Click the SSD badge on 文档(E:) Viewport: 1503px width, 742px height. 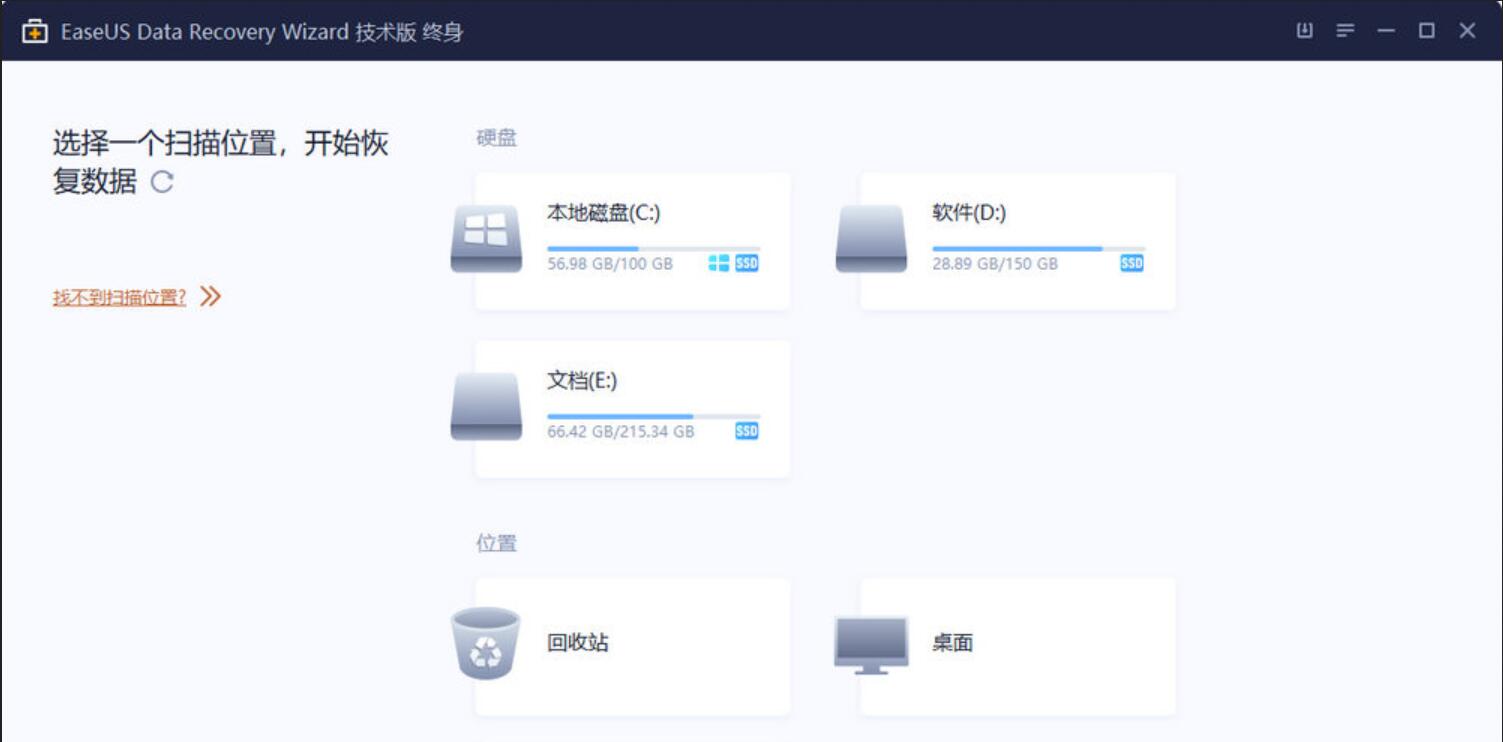[747, 431]
